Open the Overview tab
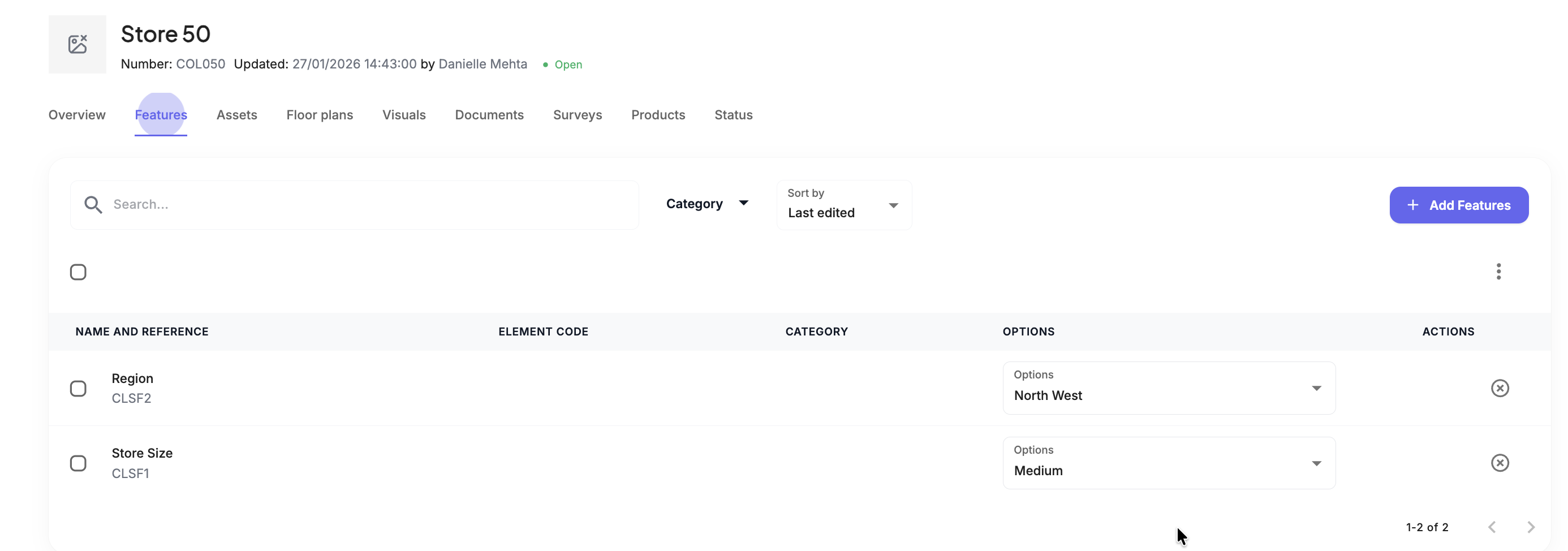Screen dimensions: 1568x551 (x=77, y=114)
